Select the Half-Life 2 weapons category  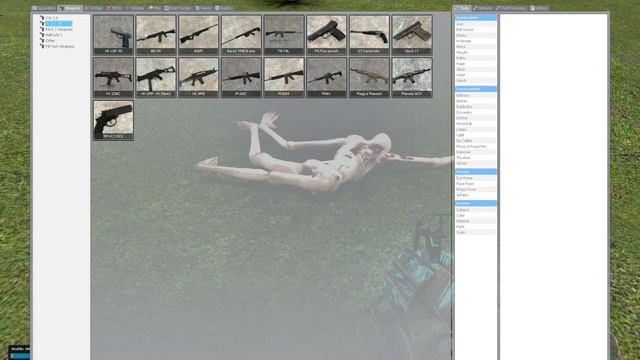pos(53,35)
